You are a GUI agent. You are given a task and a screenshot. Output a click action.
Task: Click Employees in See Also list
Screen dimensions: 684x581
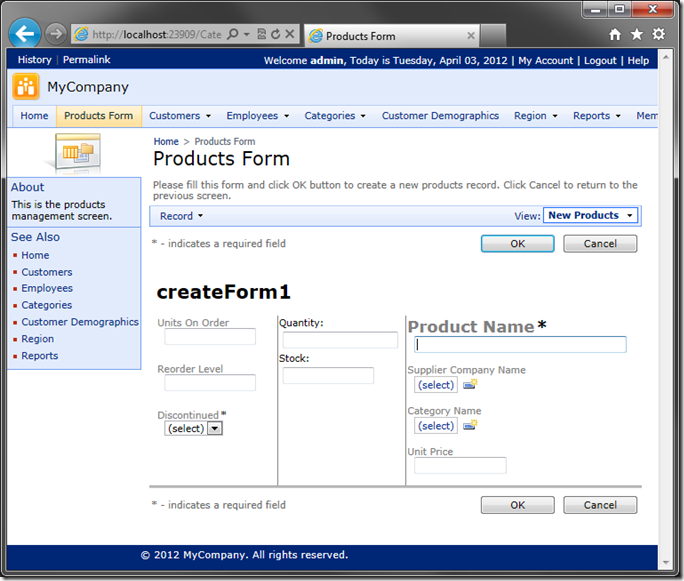tap(47, 288)
